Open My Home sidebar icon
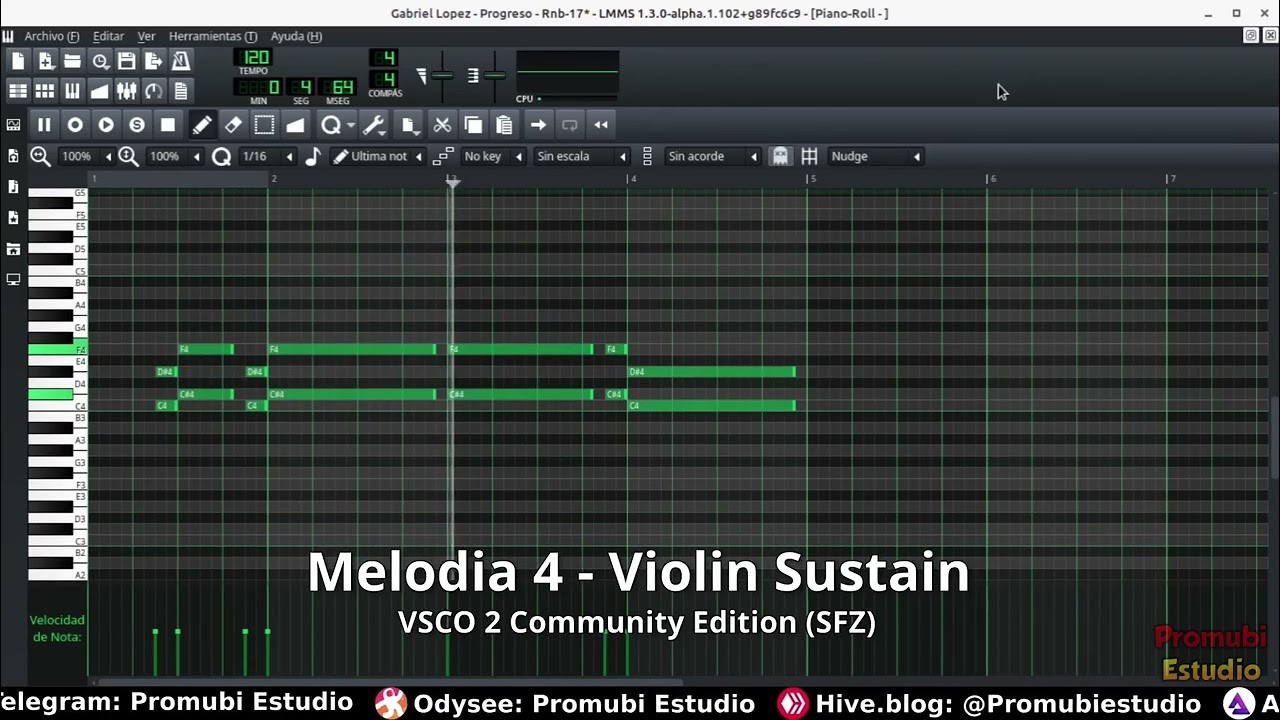This screenshot has width=1280, height=720. 13,249
